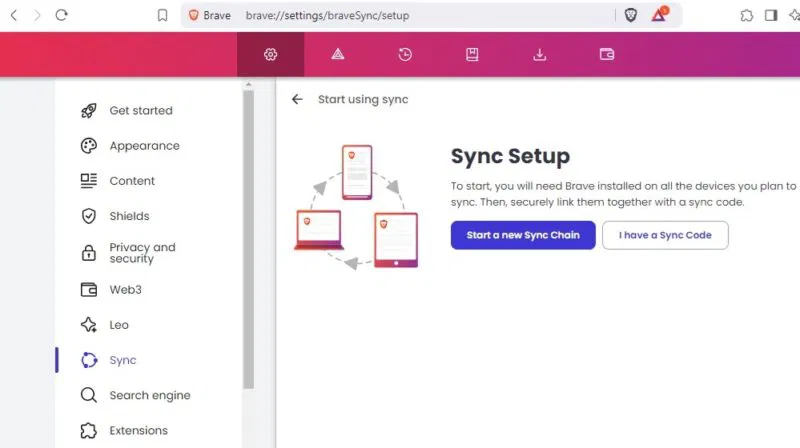
Task: Click the Sync Setup heading
Action: [510, 156]
